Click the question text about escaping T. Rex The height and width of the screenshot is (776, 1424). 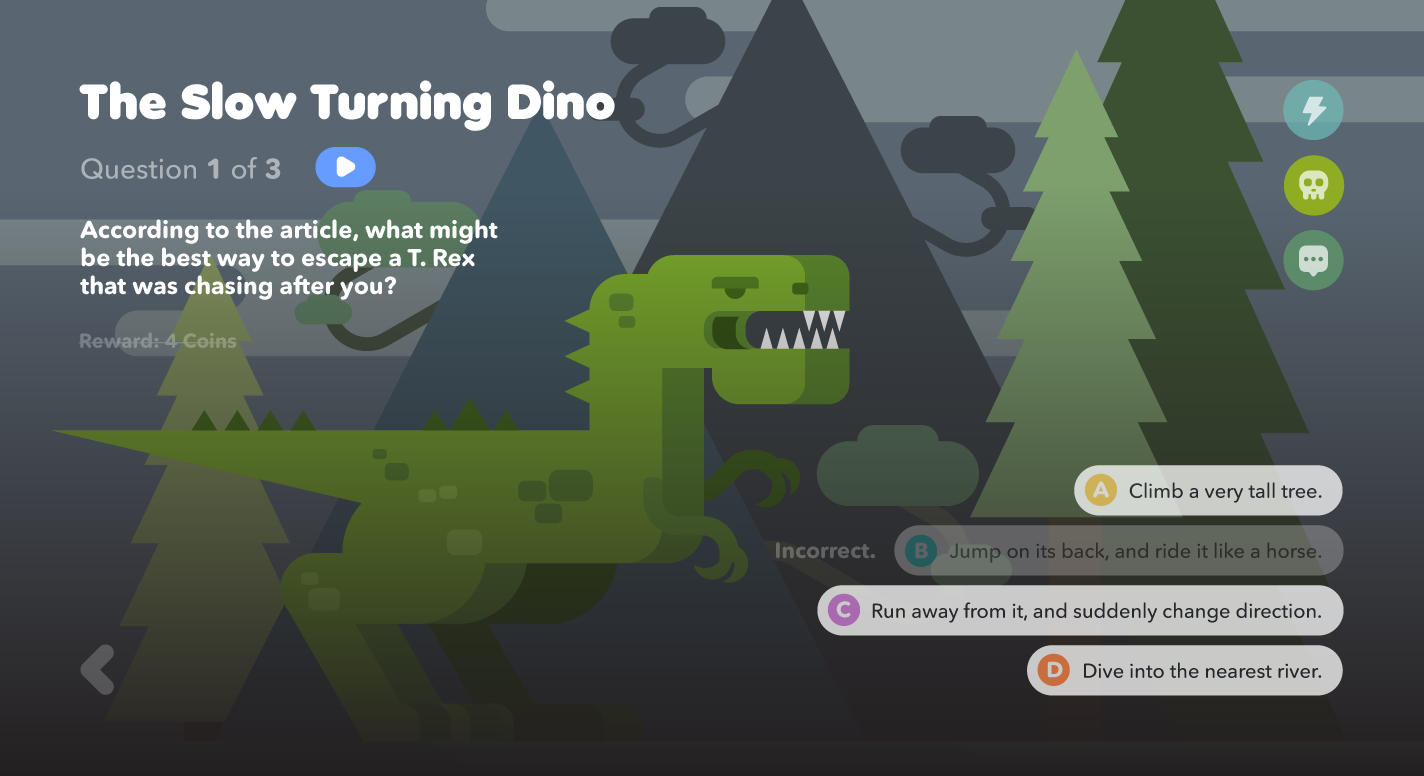coord(289,258)
